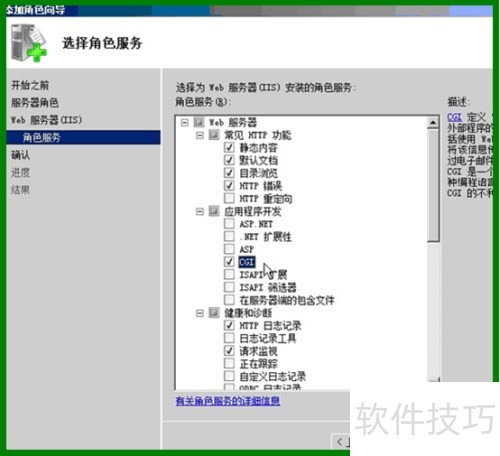
Task: Enable the 正在跟踪 checkbox
Action: [x=229, y=363]
